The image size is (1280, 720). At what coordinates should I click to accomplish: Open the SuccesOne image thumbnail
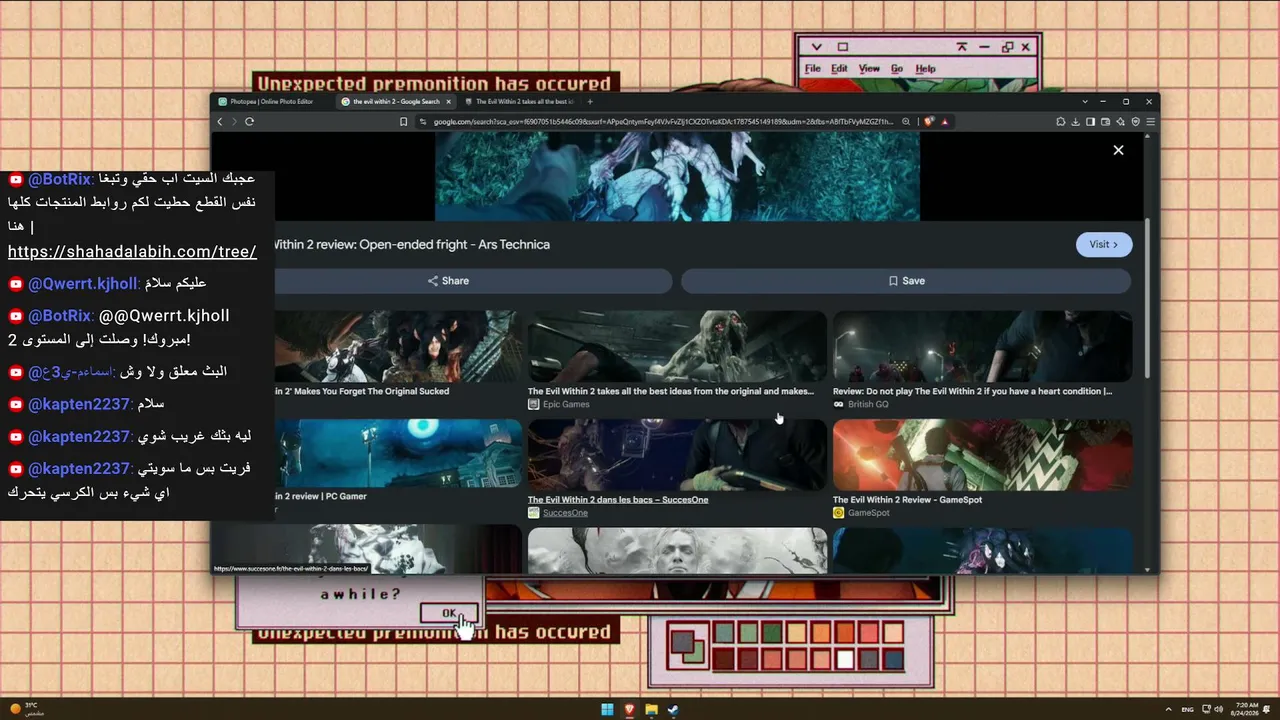pos(677,454)
